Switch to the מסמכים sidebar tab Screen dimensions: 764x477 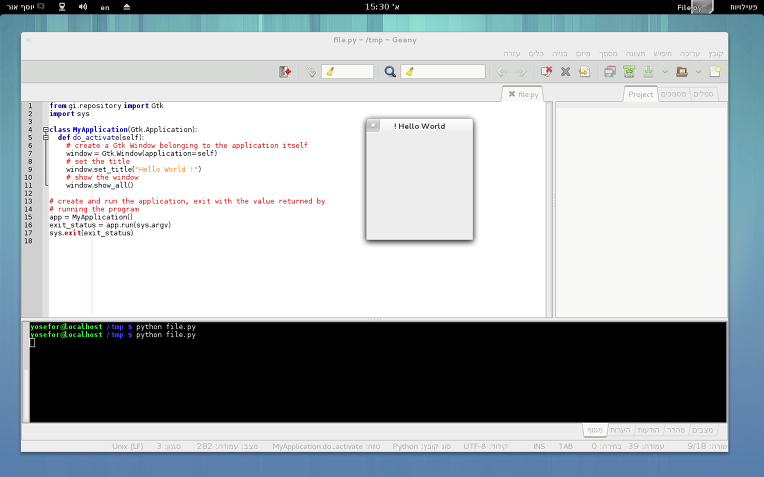coord(673,94)
